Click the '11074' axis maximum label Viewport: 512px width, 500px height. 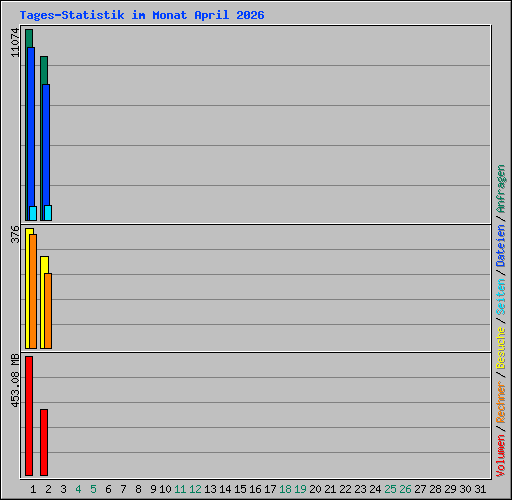tap(15, 42)
